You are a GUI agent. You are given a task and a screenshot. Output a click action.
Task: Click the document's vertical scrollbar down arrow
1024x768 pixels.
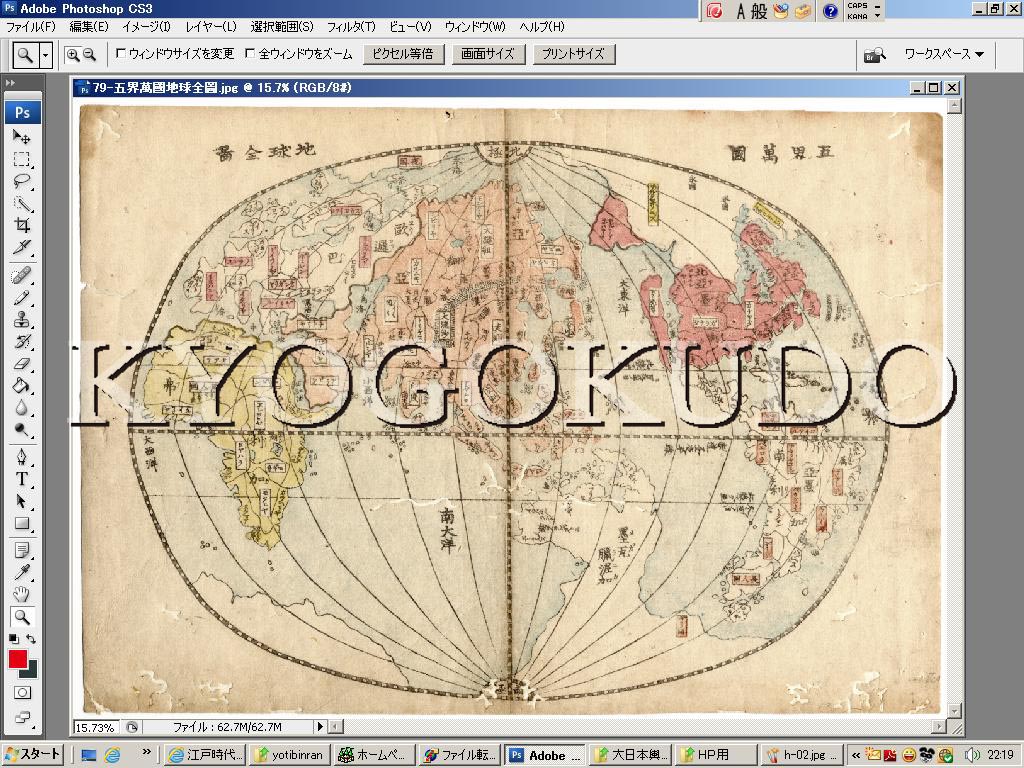[x=953, y=710]
